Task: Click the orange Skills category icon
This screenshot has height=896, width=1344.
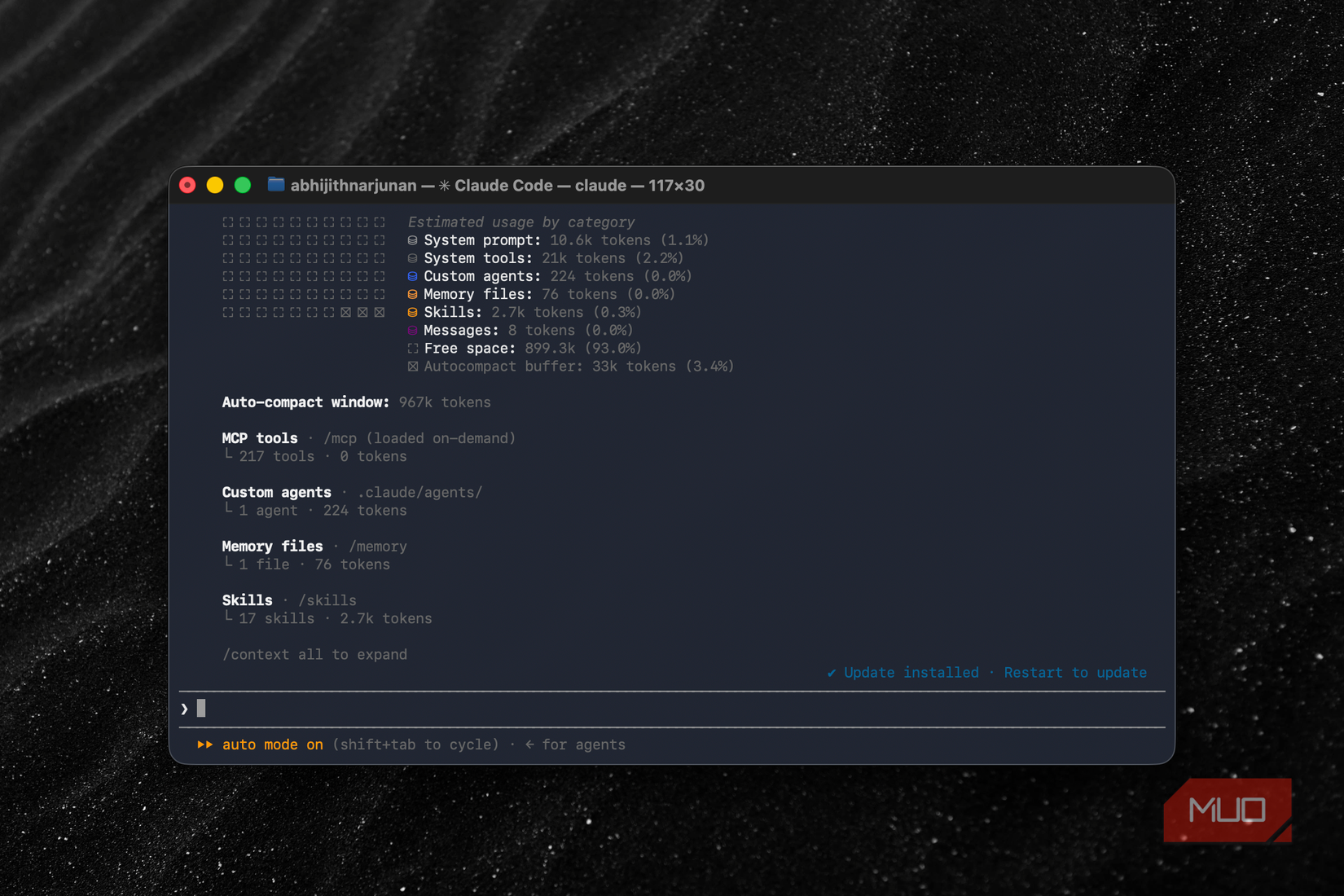Action: coord(412,312)
